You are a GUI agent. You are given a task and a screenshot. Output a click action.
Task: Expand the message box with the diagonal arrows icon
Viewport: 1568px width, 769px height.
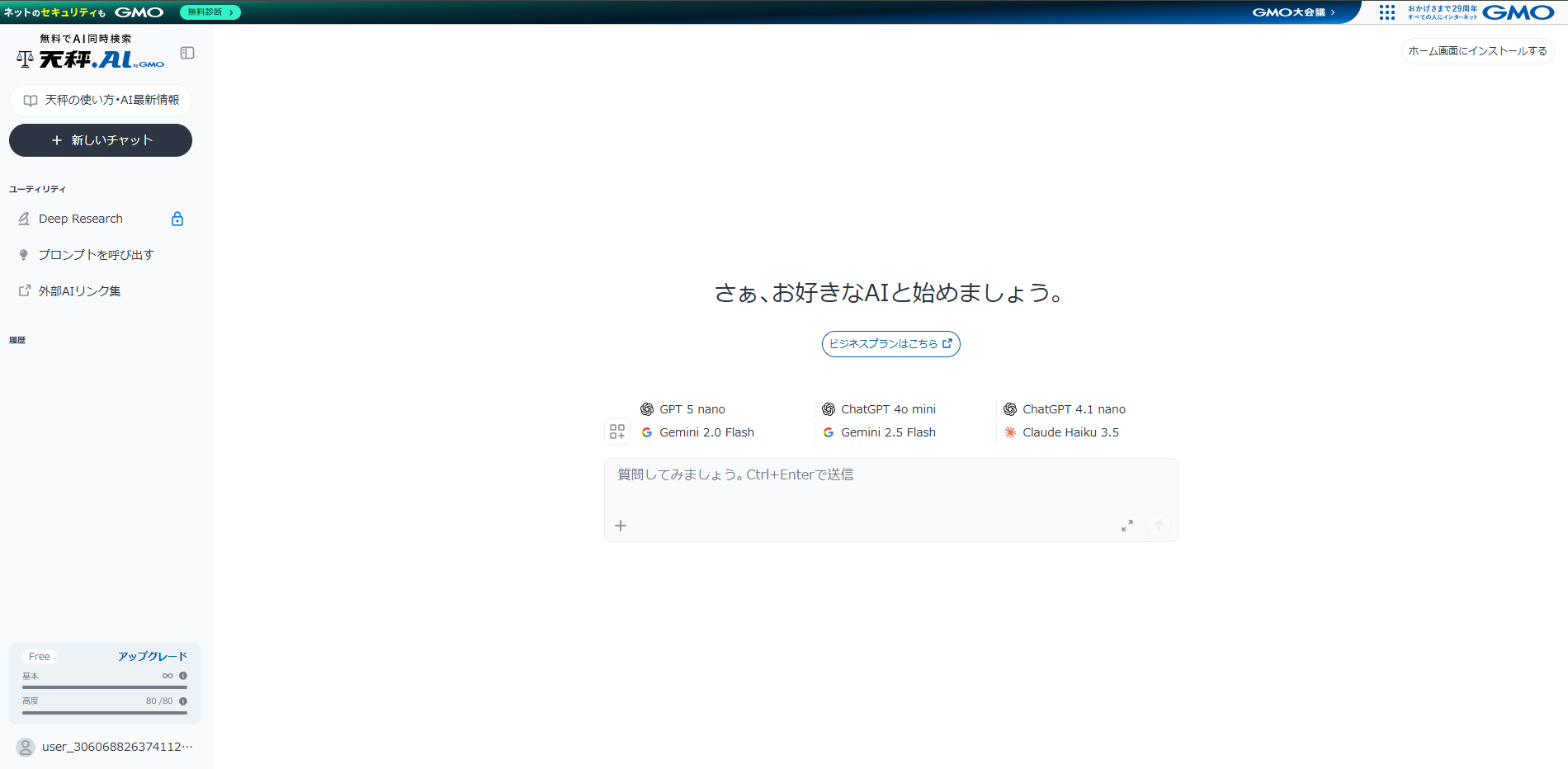click(x=1127, y=526)
